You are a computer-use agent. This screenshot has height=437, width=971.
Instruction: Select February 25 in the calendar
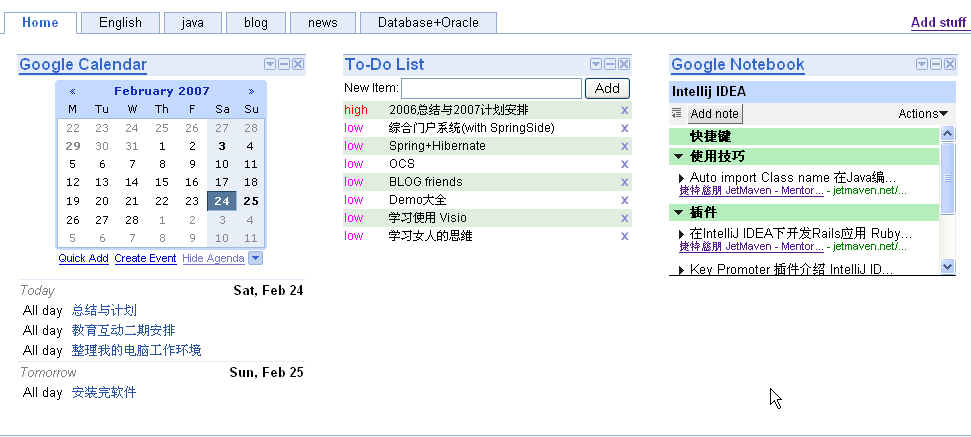[251, 201]
